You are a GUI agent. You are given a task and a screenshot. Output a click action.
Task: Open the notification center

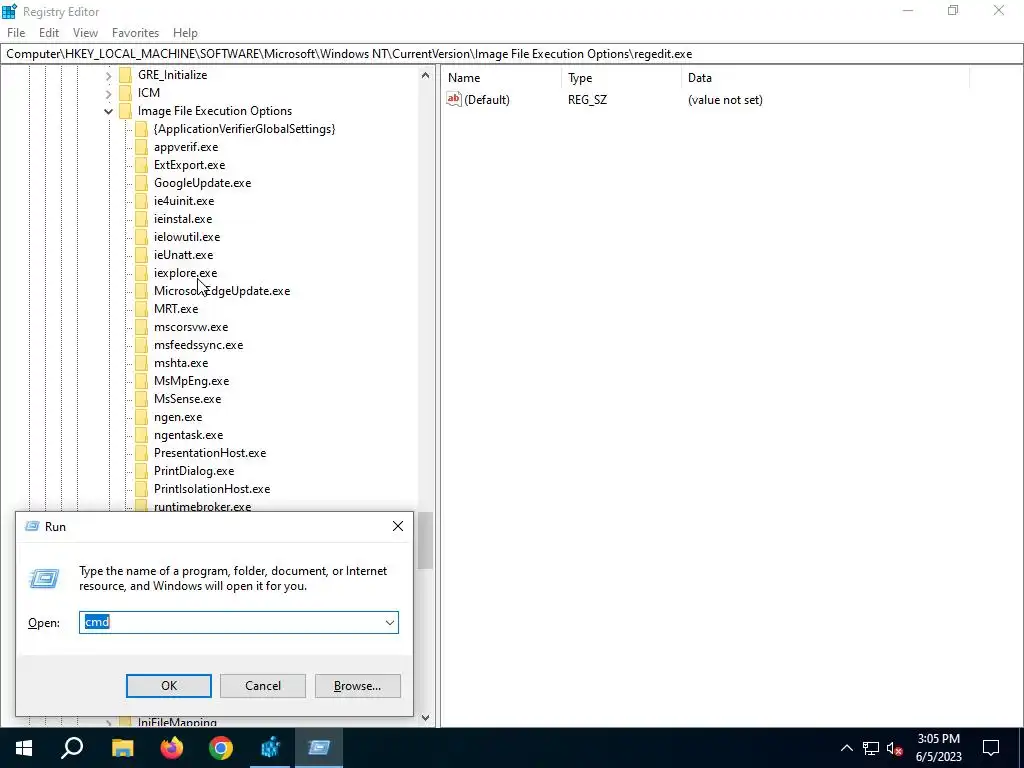coord(991,748)
